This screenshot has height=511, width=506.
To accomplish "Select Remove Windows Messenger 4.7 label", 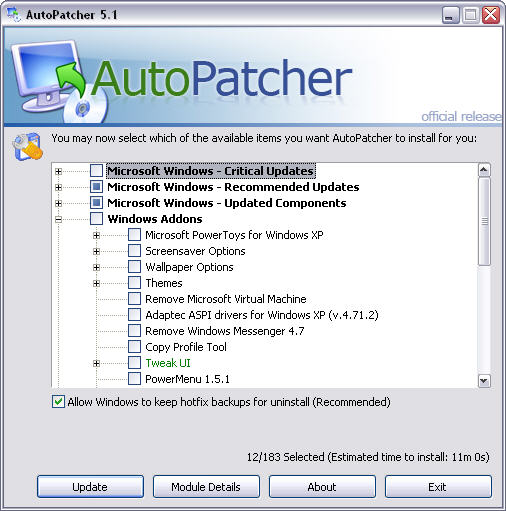I will (x=225, y=331).
